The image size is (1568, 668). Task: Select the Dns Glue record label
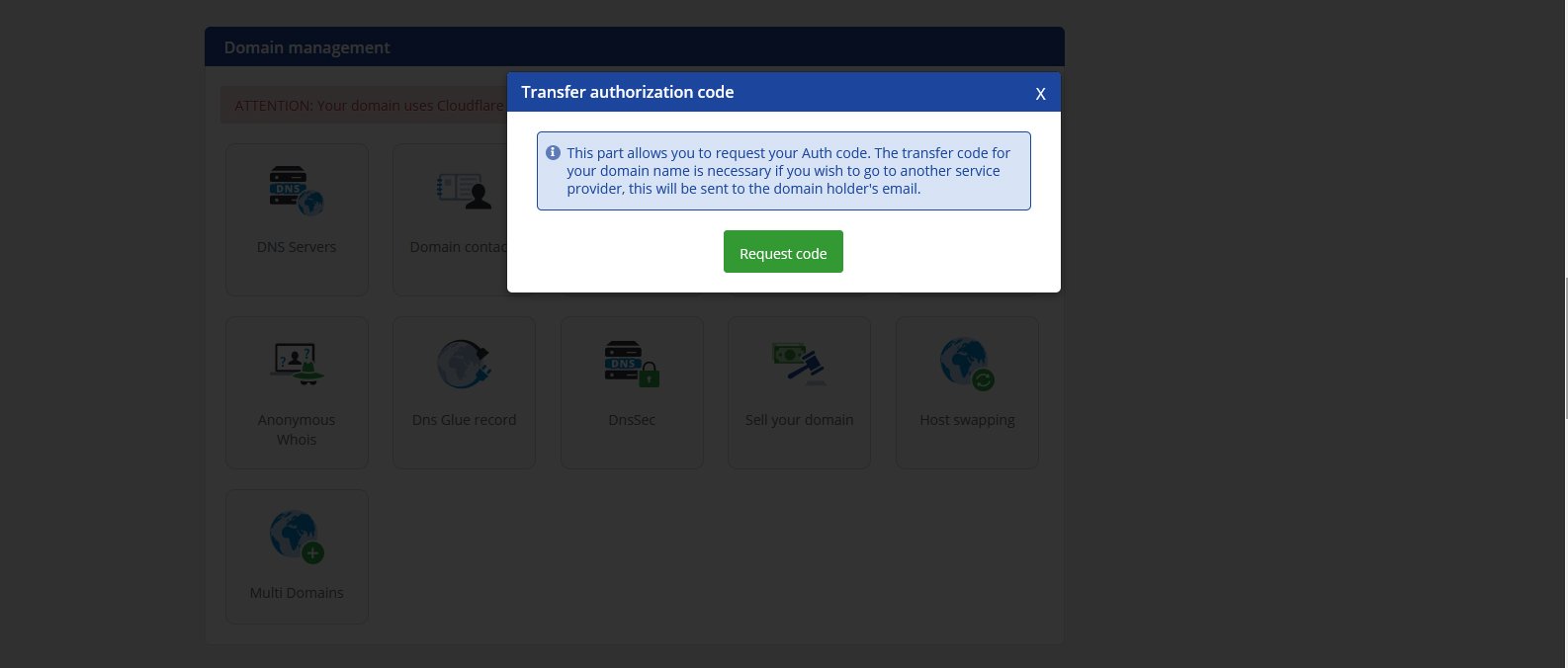[x=464, y=420]
